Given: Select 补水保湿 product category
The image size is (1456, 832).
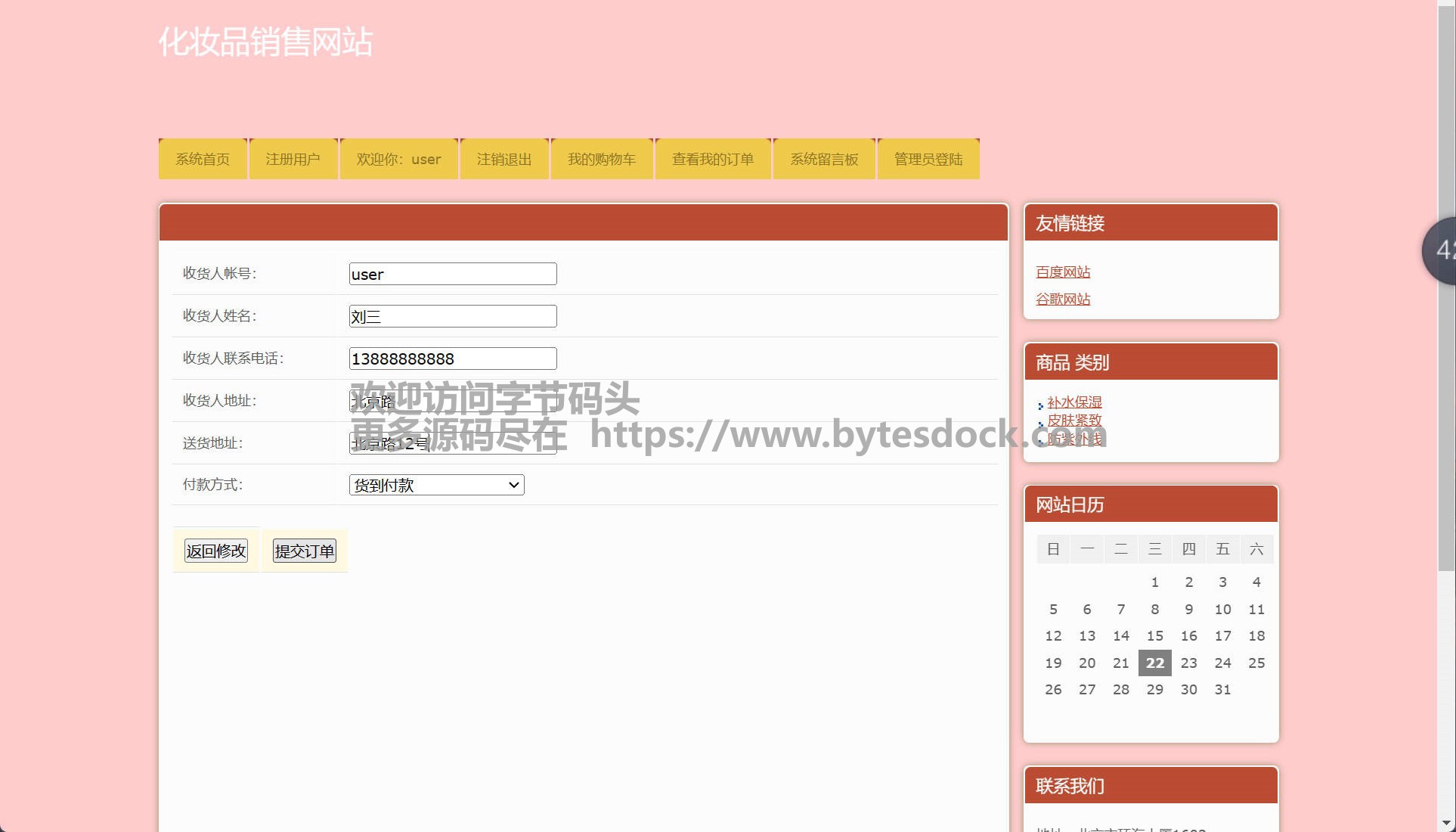Looking at the screenshot, I should 1074,402.
